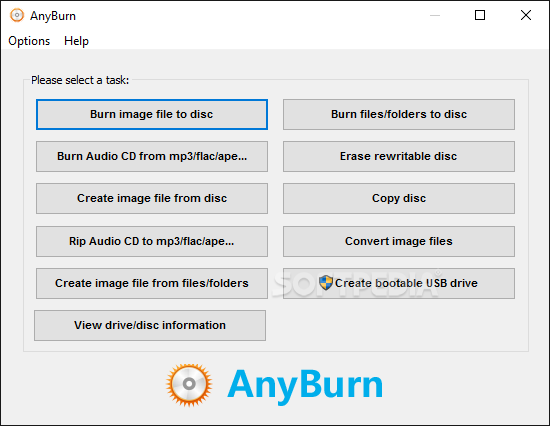The image size is (550, 426).
Task: Start Burn Audio CD from mp3/flac/ape
Action: tap(152, 157)
